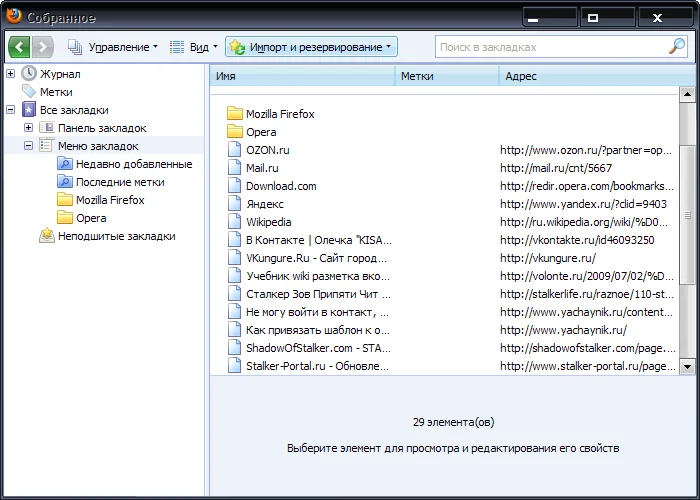
Task: Maximize the Собранное window
Action: tap(608, 18)
